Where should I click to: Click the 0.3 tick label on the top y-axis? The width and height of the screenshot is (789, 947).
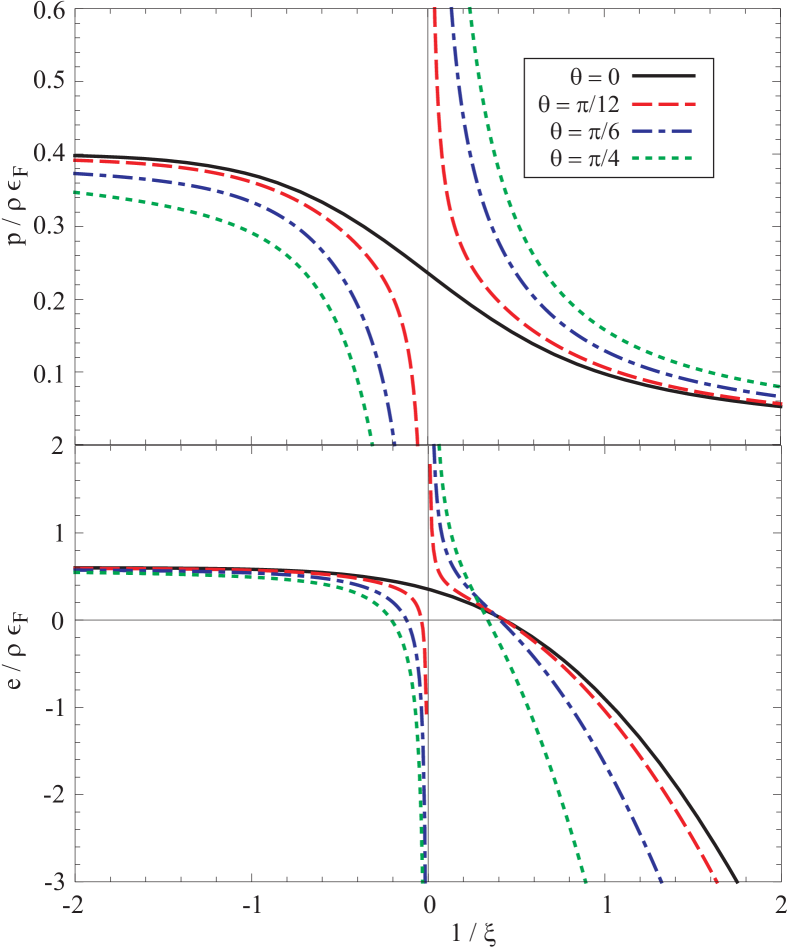tap(49, 226)
